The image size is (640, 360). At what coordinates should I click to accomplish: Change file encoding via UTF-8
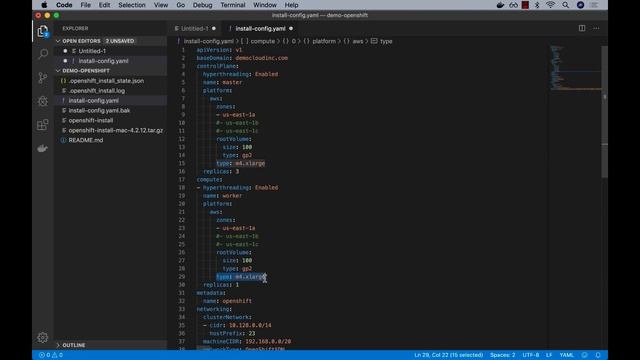pos(531,355)
